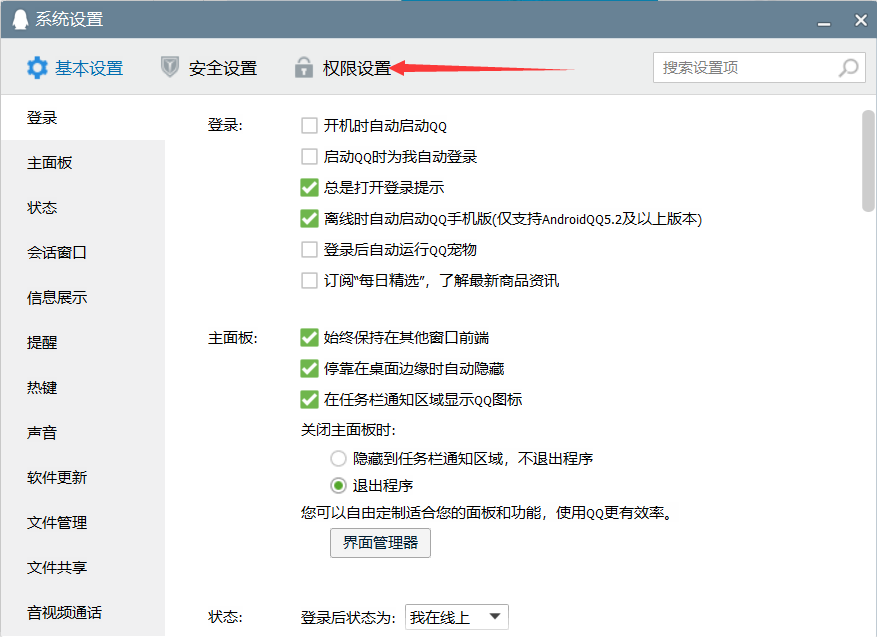Select 登录 in the sidebar
This screenshot has height=637, width=877.
[83, 117]
